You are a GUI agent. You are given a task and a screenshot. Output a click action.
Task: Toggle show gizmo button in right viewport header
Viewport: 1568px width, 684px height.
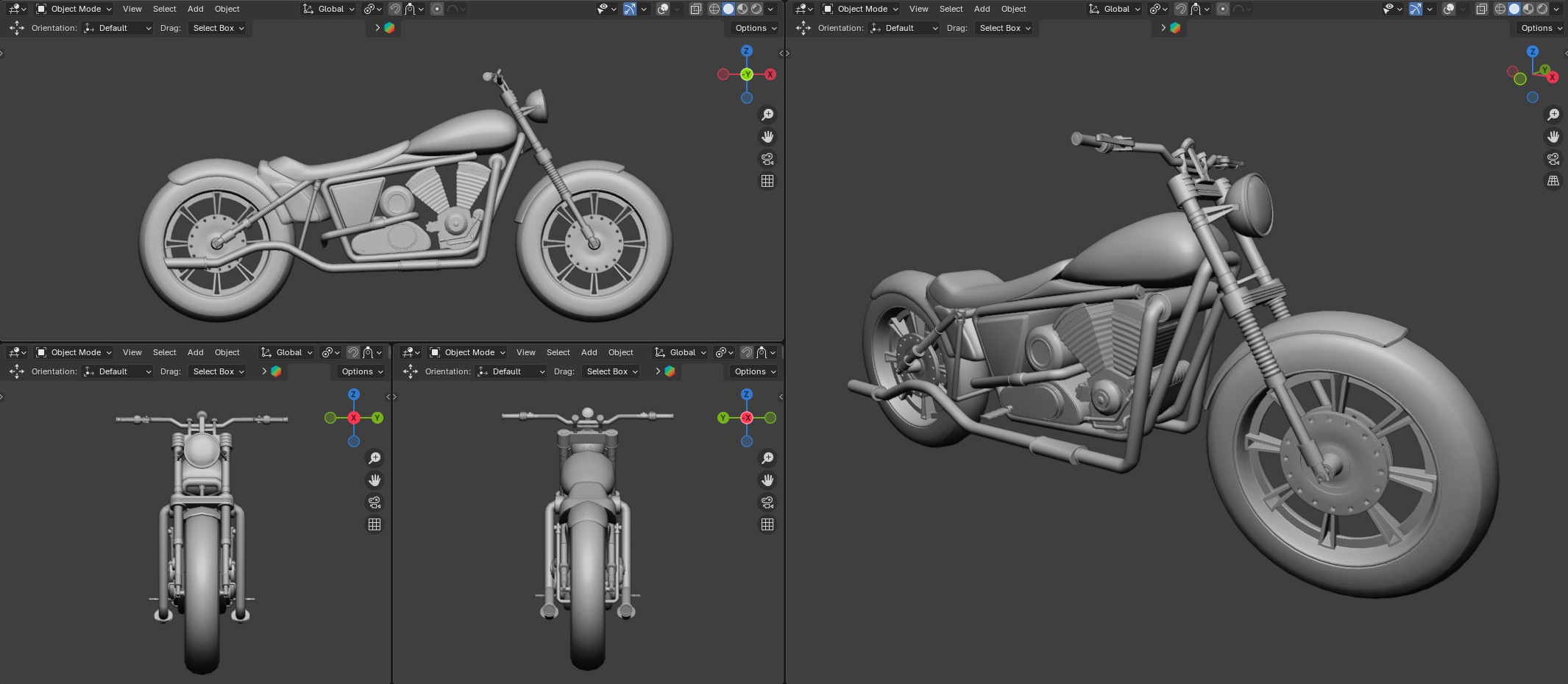1416,9
